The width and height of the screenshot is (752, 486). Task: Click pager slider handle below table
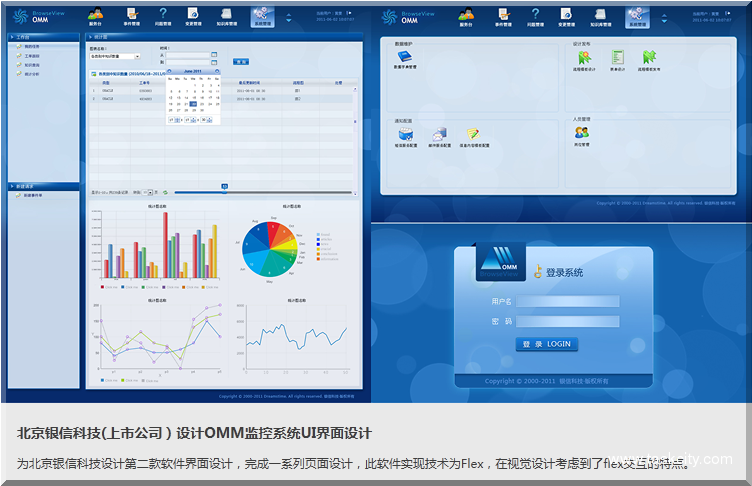tap(224, 187)
